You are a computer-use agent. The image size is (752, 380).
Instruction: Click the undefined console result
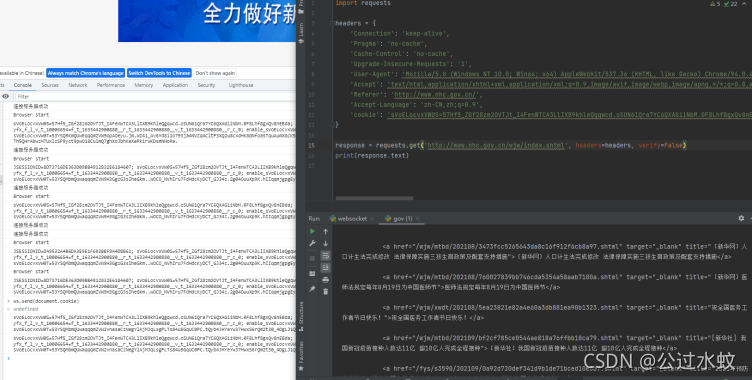point(25,309)
